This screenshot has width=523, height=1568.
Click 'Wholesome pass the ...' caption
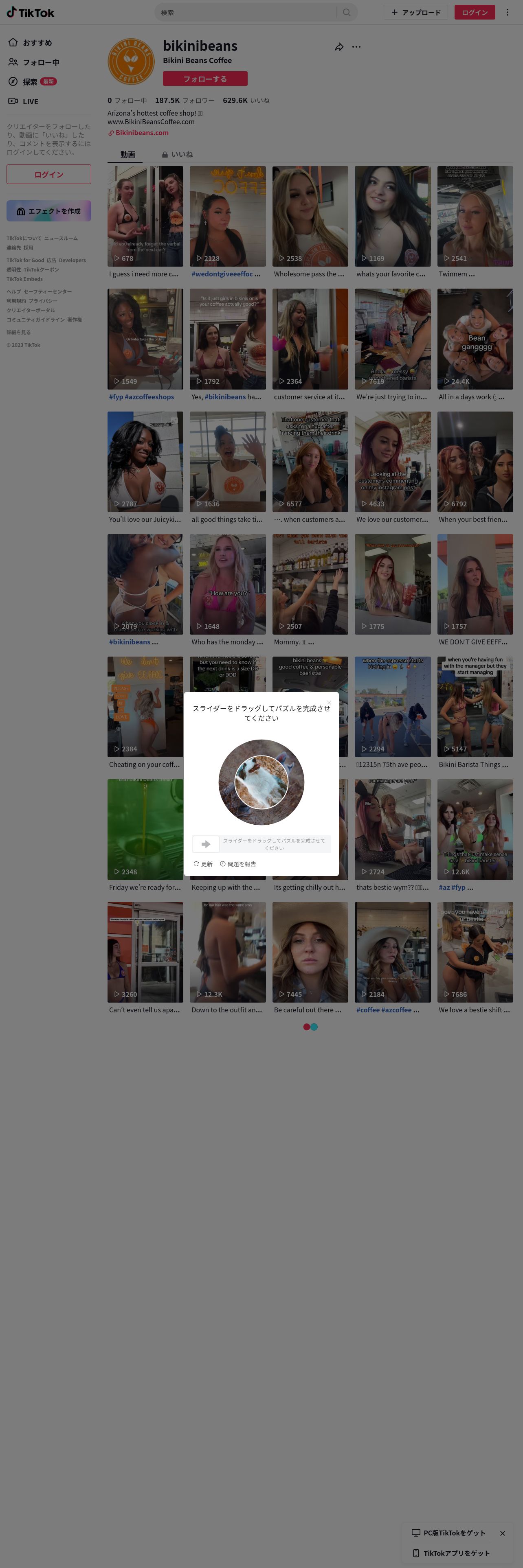click(x=309, y=274)
